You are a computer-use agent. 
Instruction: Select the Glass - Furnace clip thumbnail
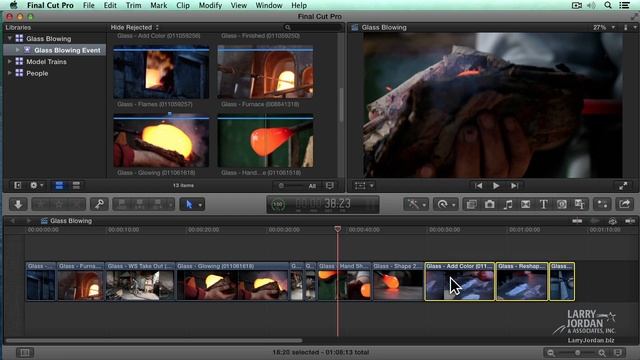coord(265,73)
